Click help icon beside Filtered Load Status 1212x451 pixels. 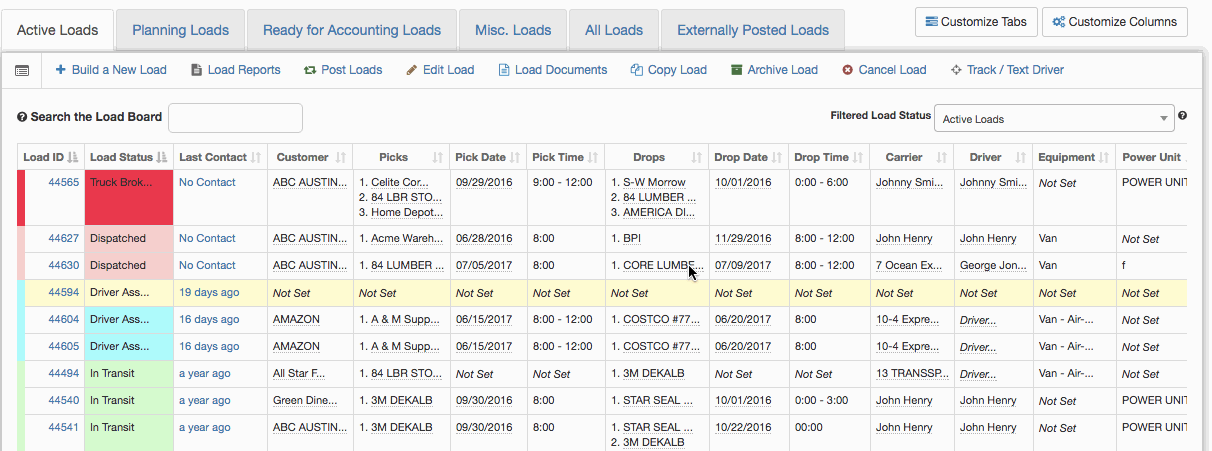pos(1183,116)
